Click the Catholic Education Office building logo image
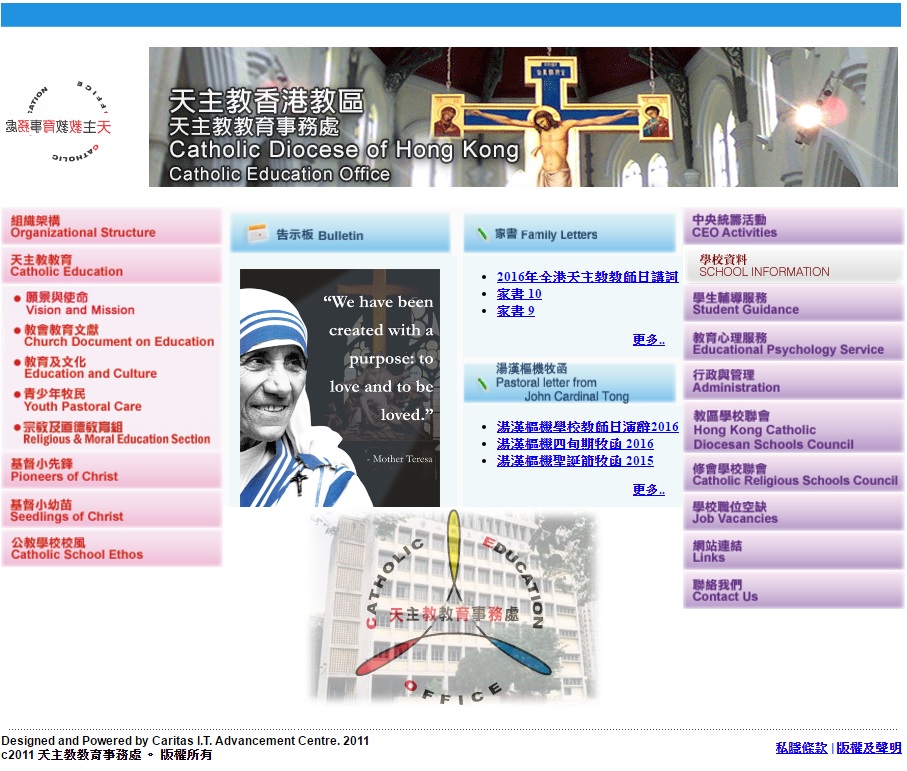Image resolution: width=907 pixels, height=771 pixels. coord(454,606)
